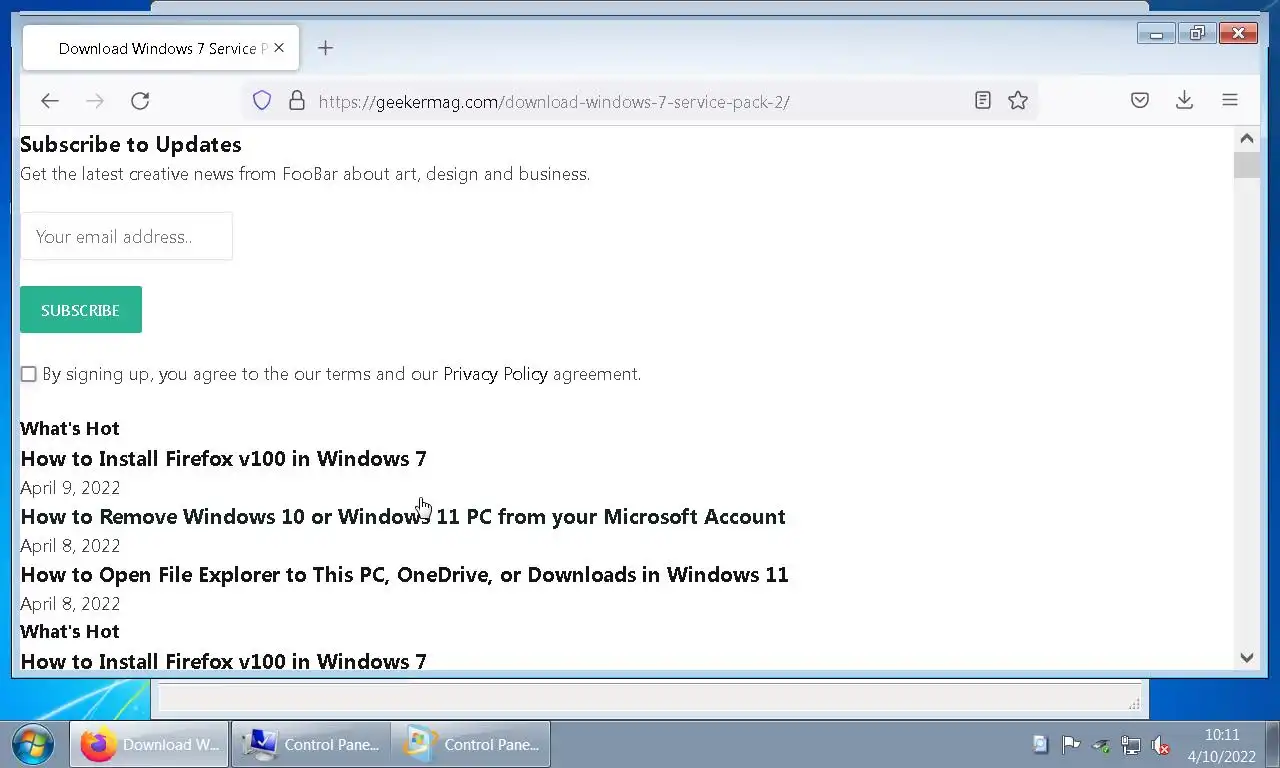This screenshot has width=1280, height=768.
Task: Open the Downloads panel
Action: [1185, 100]
